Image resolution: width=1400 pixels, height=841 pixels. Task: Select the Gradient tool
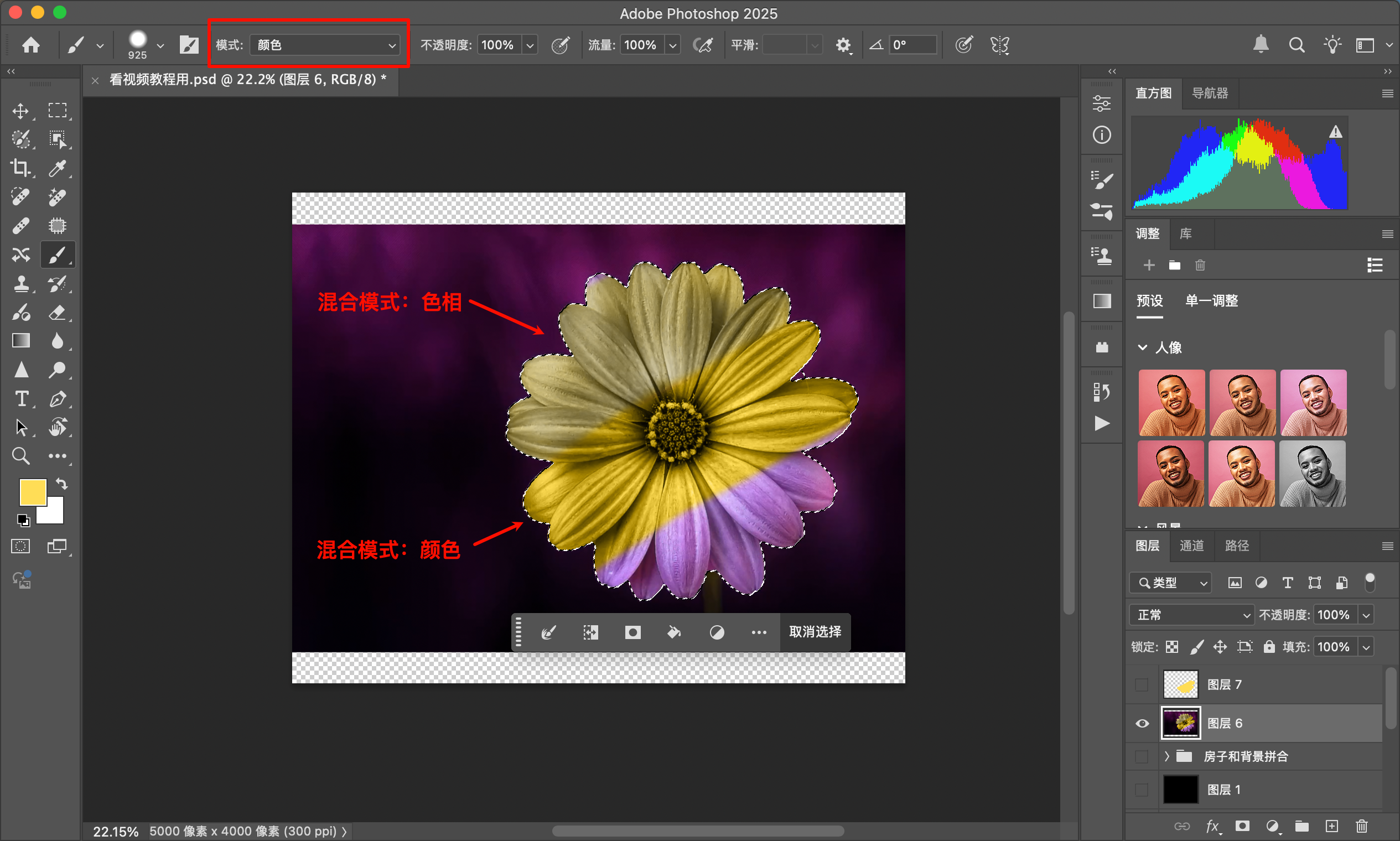tap(21, 341)
